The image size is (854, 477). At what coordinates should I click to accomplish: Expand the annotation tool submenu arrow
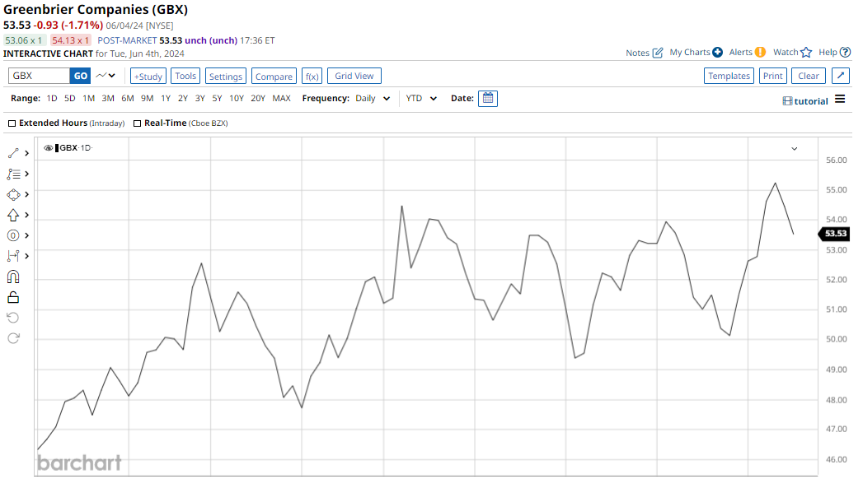(x=27, y=236)
